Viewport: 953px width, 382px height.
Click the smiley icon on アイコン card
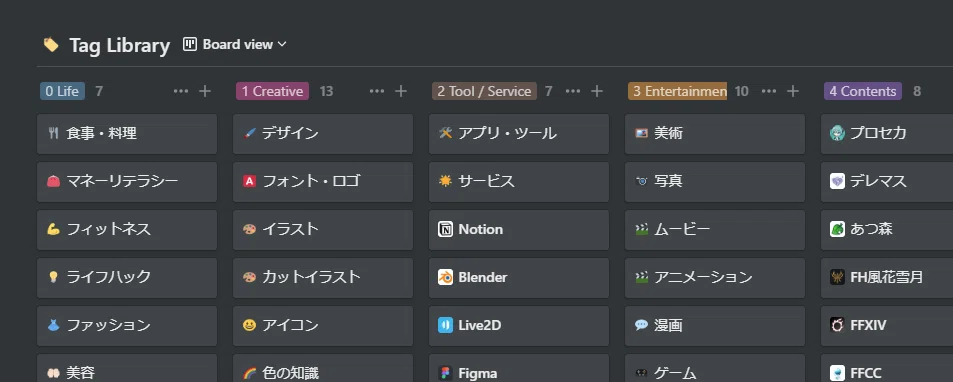click(x=249, y=325)
